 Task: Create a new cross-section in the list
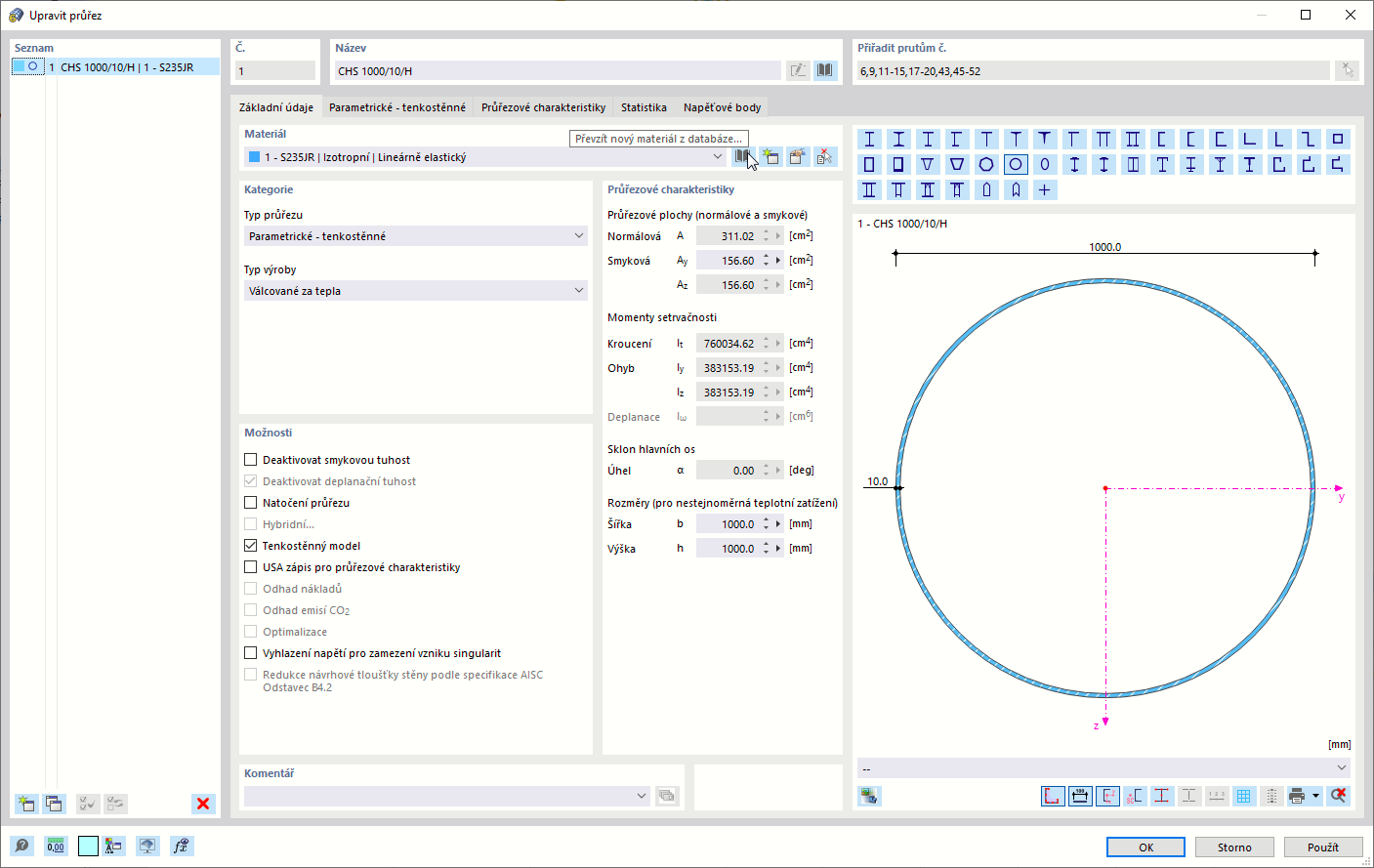pyautogui.click(x=26, y=804)
